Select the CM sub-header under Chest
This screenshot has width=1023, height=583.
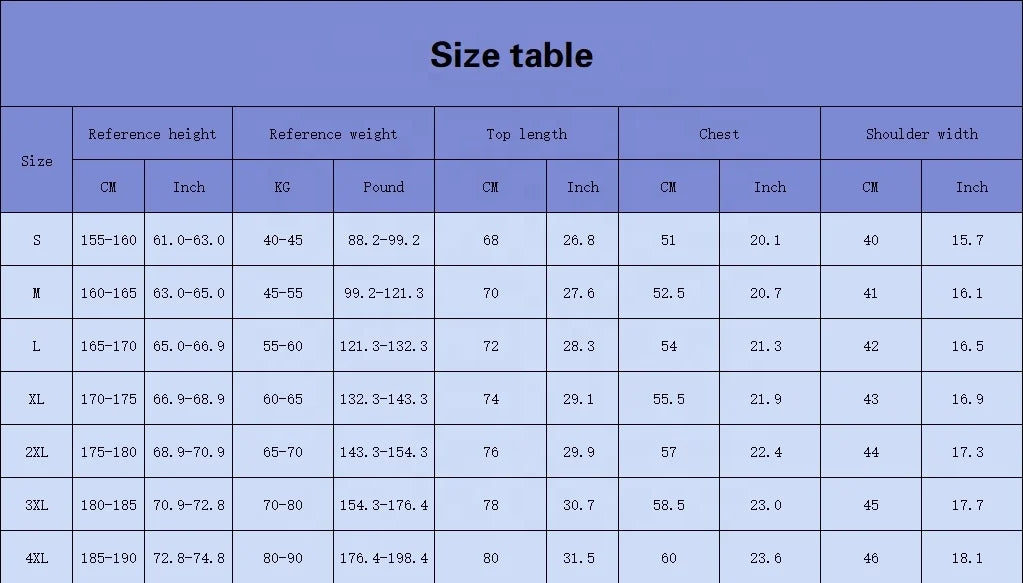[668, 187]
